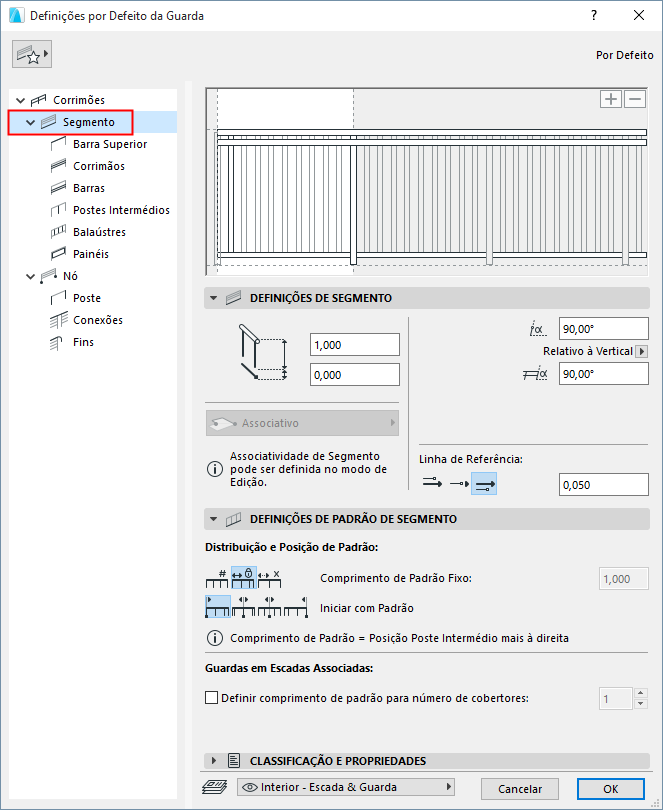Edit the top angle field 90,00°
This screenshot has width=663, height=810.
(x=604, y=329)
